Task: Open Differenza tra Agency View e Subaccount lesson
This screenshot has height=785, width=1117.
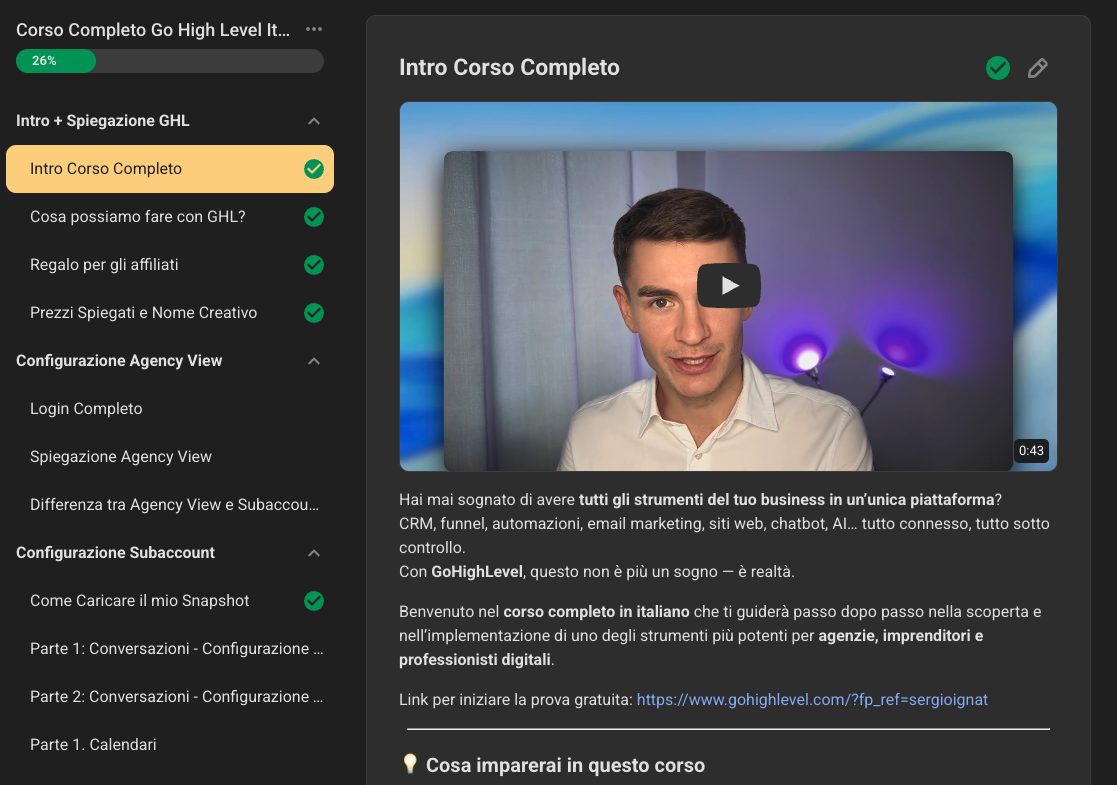Action: pyautogui.click(x=170, y=504)
